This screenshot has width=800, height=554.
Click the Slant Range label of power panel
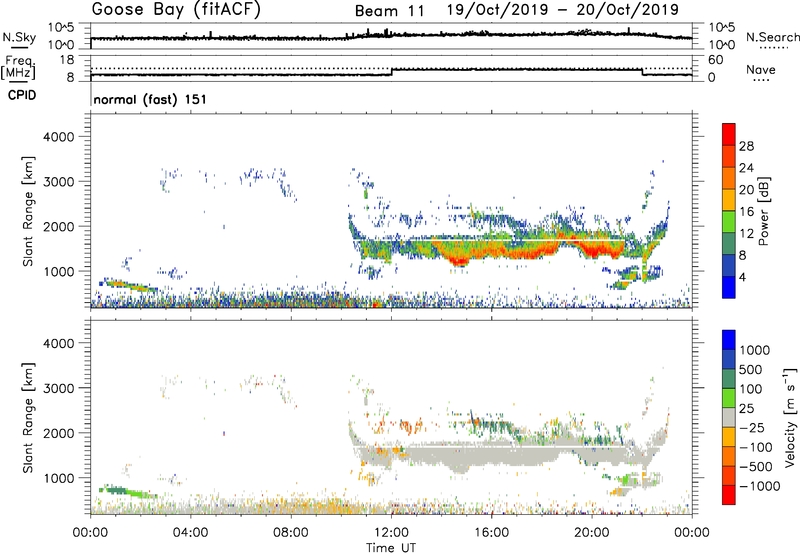28,211
